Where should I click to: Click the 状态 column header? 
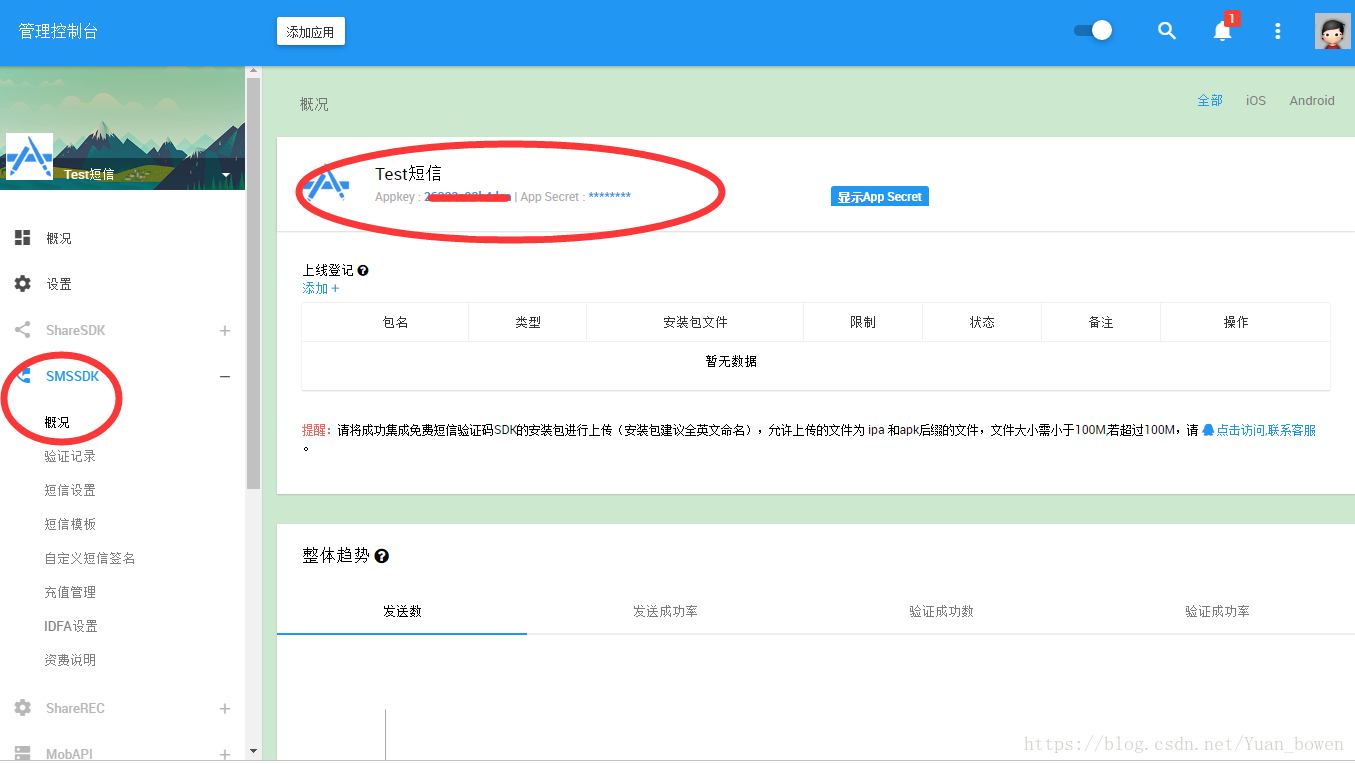click(982, 322)
